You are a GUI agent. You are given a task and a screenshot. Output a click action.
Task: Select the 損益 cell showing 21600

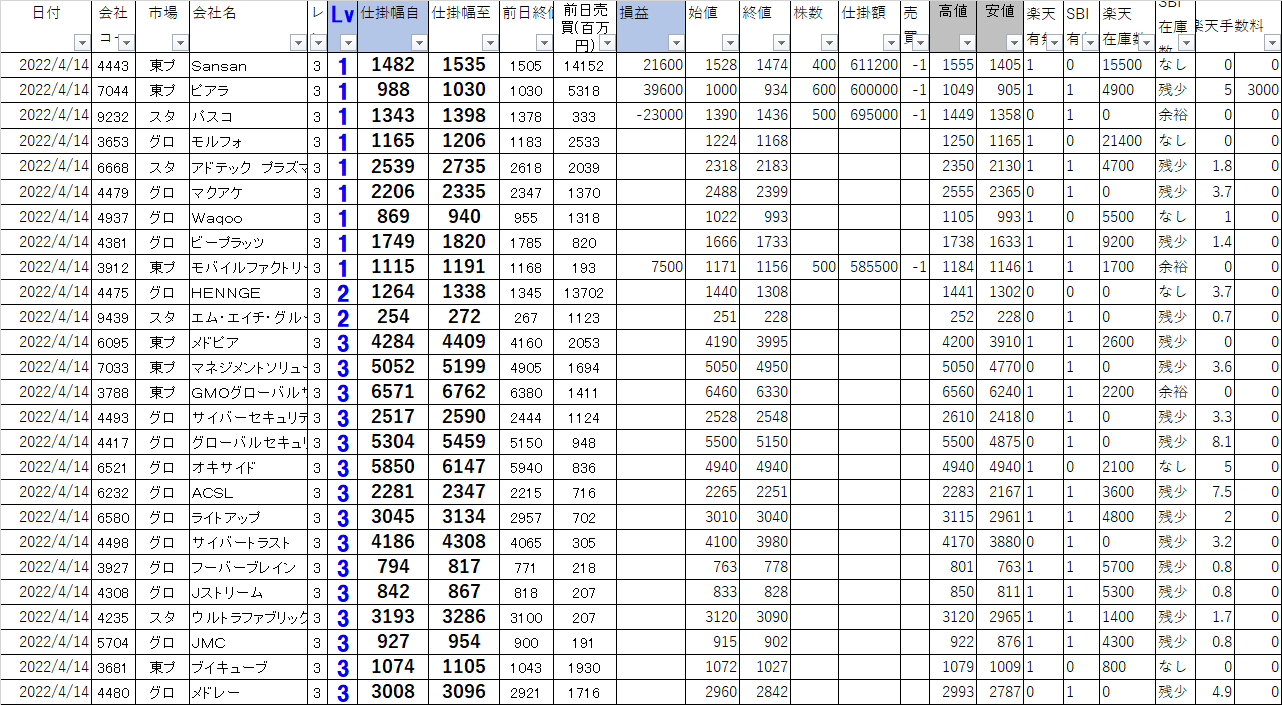pos(651,65)
